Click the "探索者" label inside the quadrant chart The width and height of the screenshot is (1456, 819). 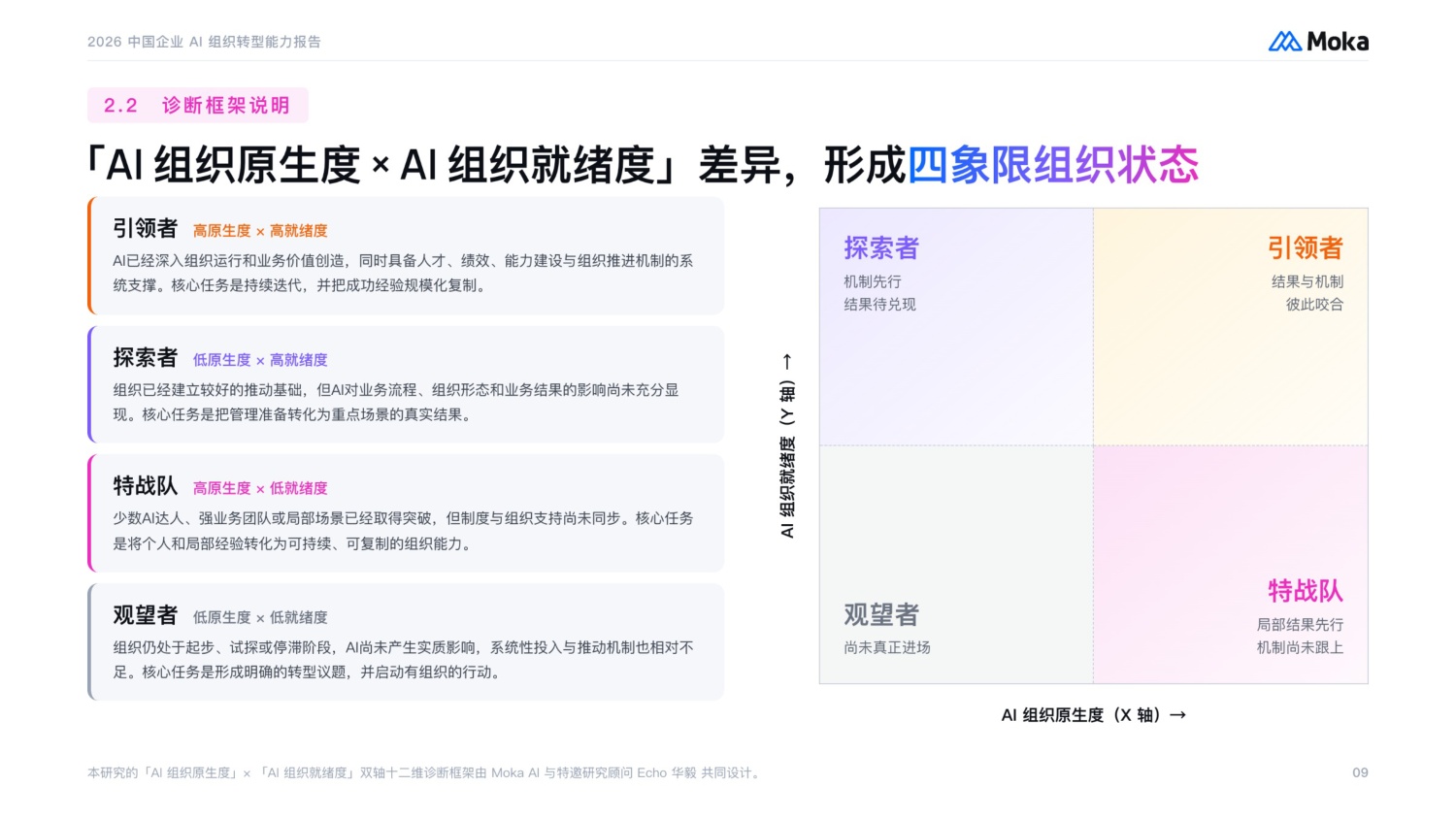881,248
